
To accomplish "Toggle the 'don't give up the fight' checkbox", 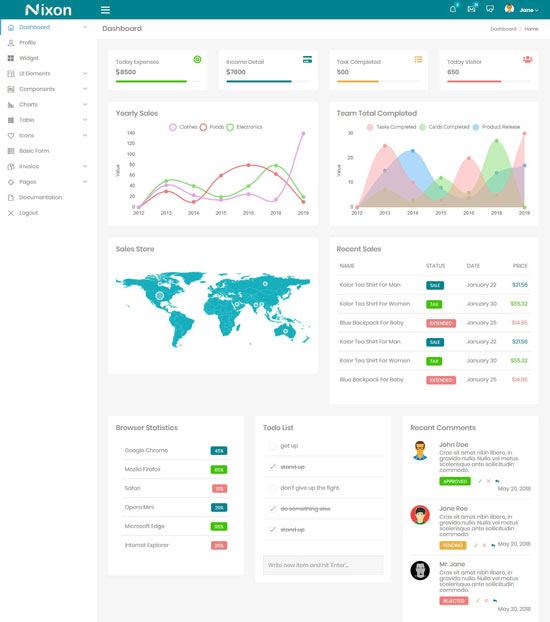I will coord(273,488).
